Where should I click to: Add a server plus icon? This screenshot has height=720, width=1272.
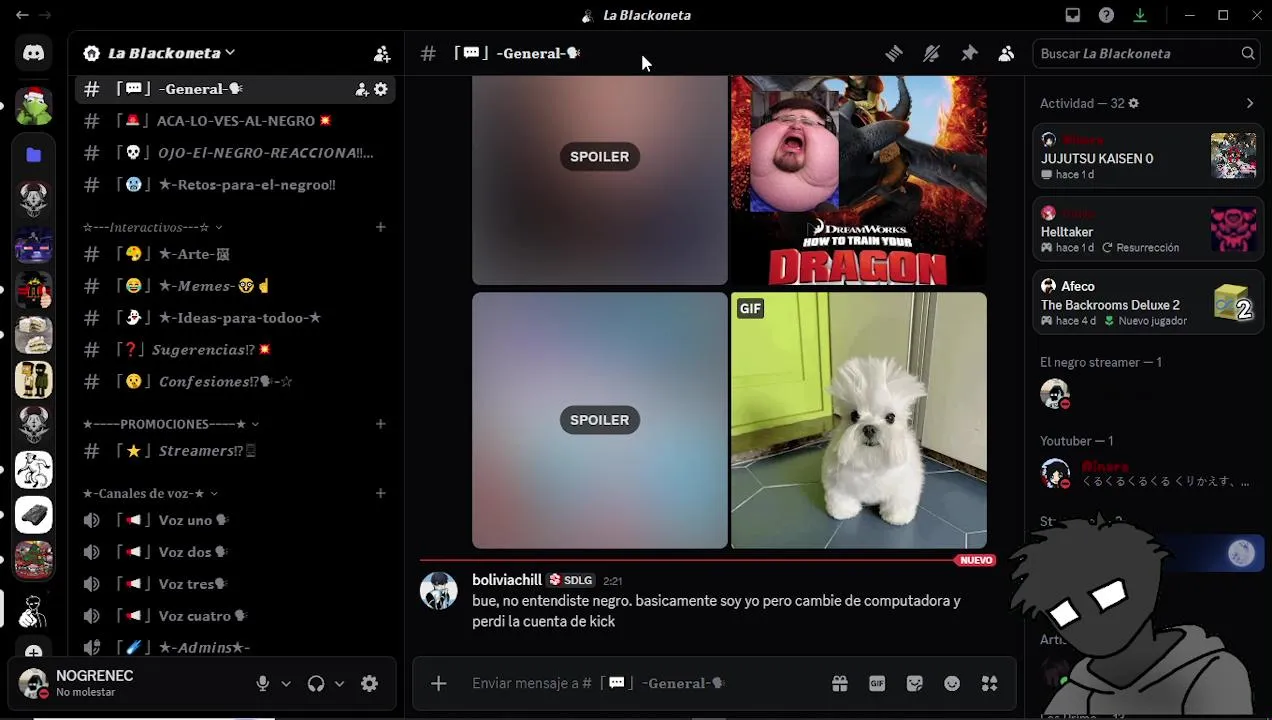click(x=34, y=652)
